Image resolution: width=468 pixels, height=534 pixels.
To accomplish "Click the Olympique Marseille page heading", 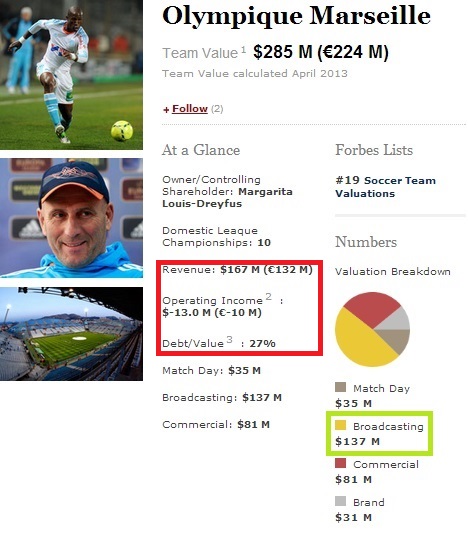I will [x=296, y=16].
